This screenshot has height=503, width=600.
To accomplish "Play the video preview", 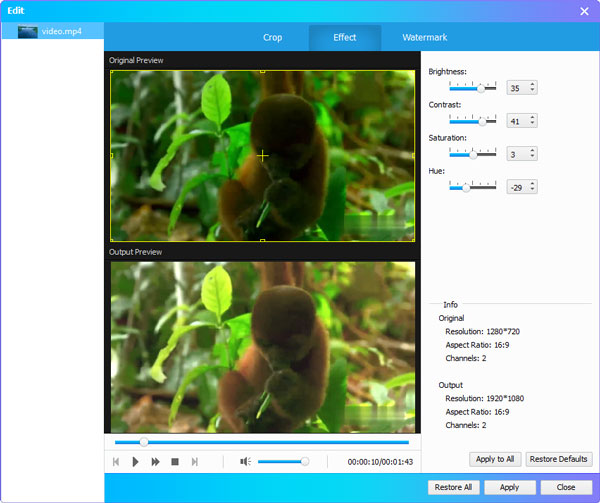I will tap(135, 462).
